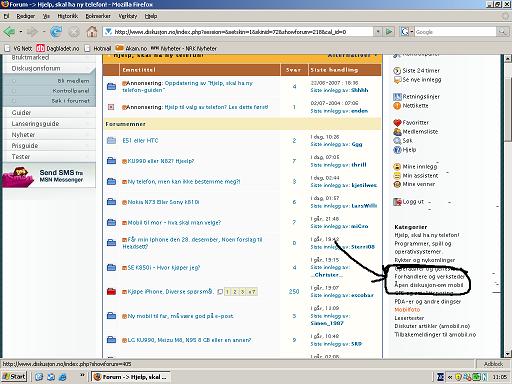The image size is (512, 384).
Task: Sort by the Siste handling column header
Action: (x=334, y=70)
